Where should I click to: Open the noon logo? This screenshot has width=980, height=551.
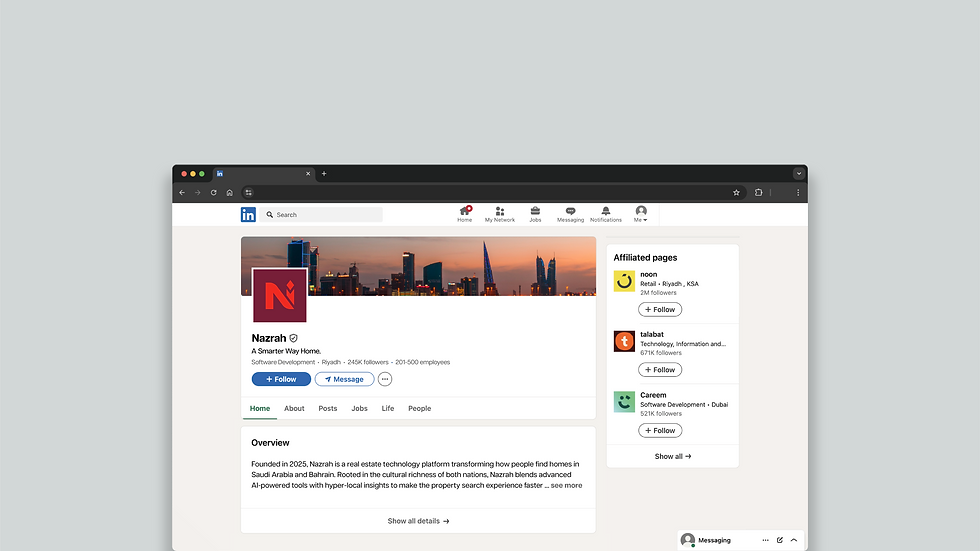point(624,281)
